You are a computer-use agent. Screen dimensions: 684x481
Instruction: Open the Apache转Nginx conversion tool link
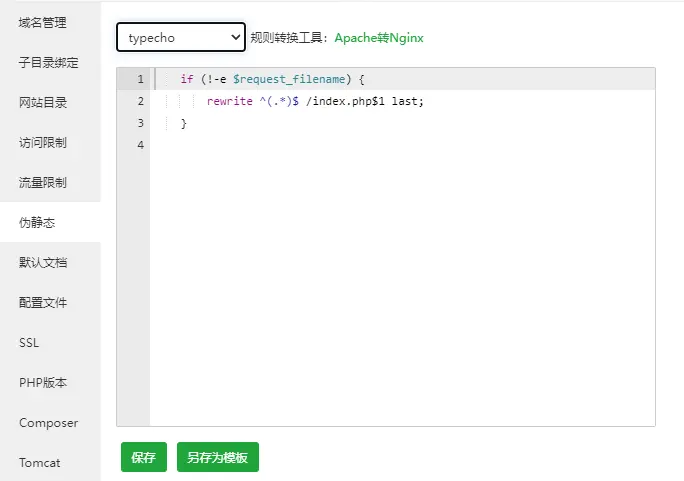click(x=379, y=38)
